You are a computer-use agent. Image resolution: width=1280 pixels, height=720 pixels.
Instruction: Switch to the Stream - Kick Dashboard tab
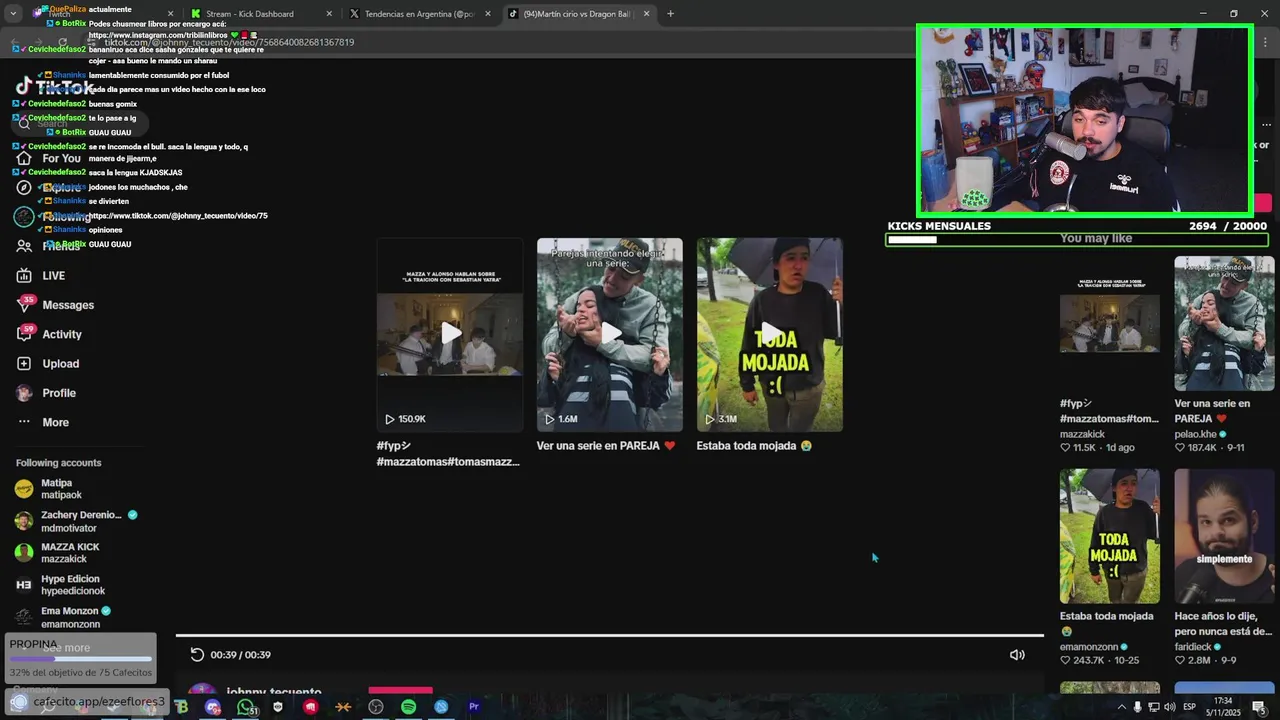click(x=258, y=14)
